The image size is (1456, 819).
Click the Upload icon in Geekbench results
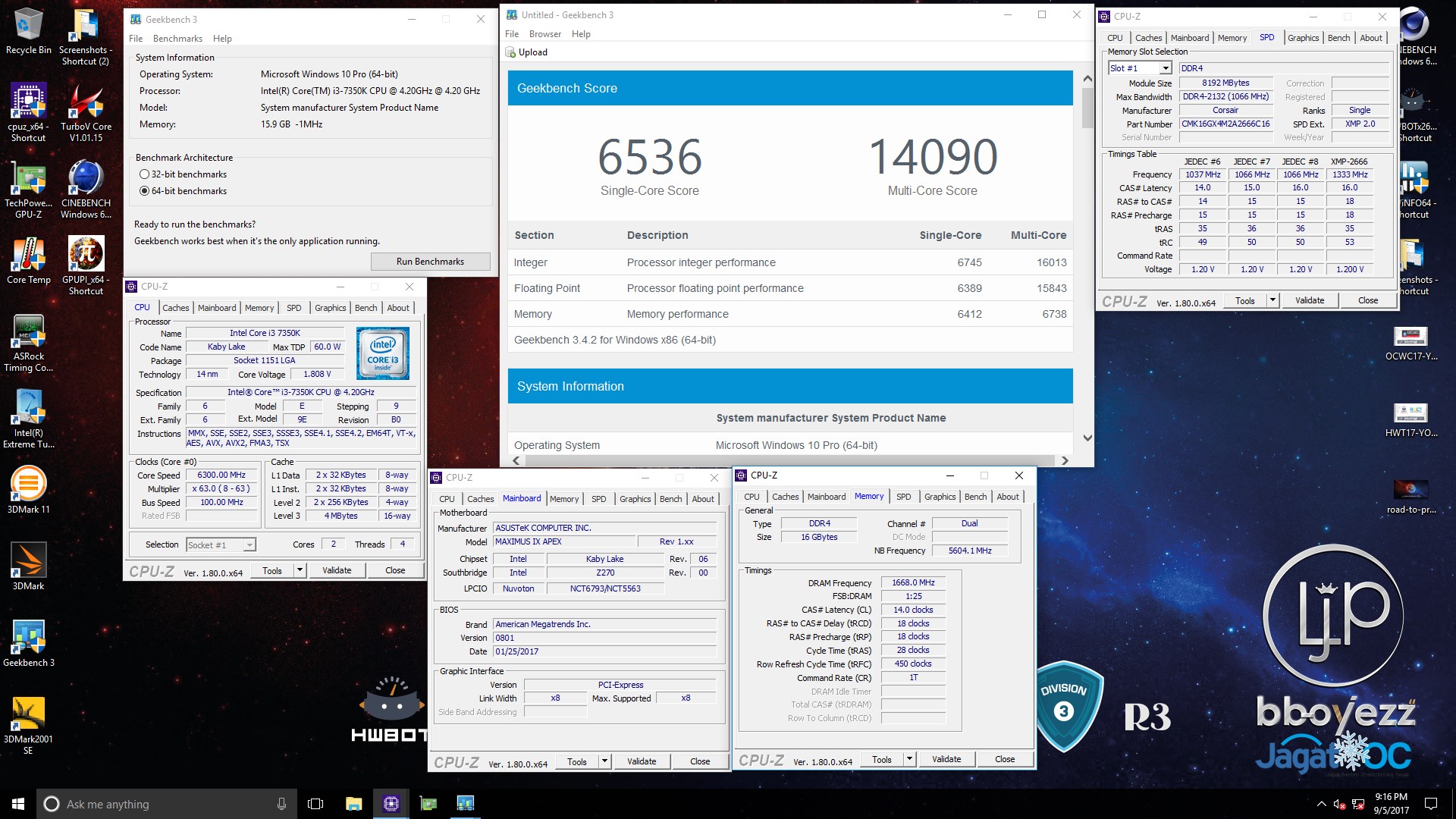coord(512,52)
